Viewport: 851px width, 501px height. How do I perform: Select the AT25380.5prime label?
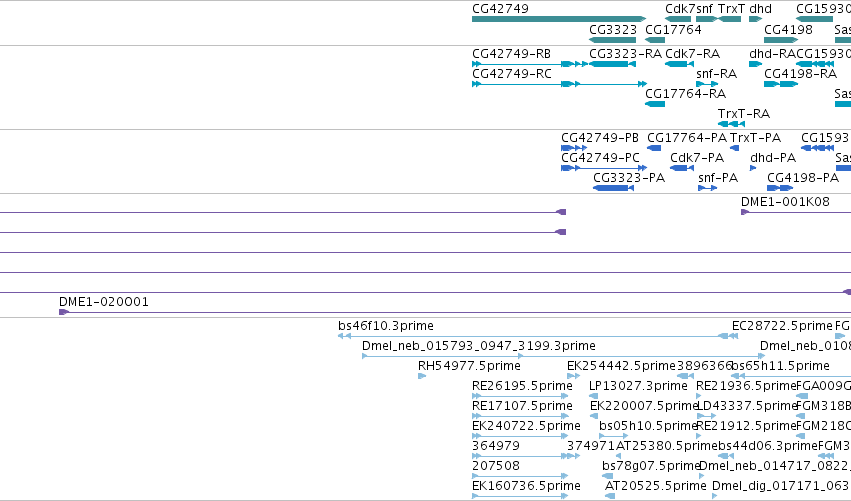pos(667,446)
